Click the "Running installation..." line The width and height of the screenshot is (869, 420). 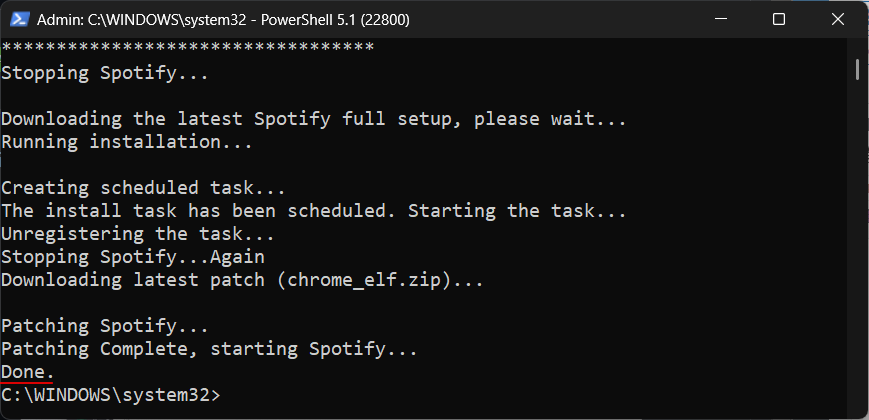tap(127, 142)
